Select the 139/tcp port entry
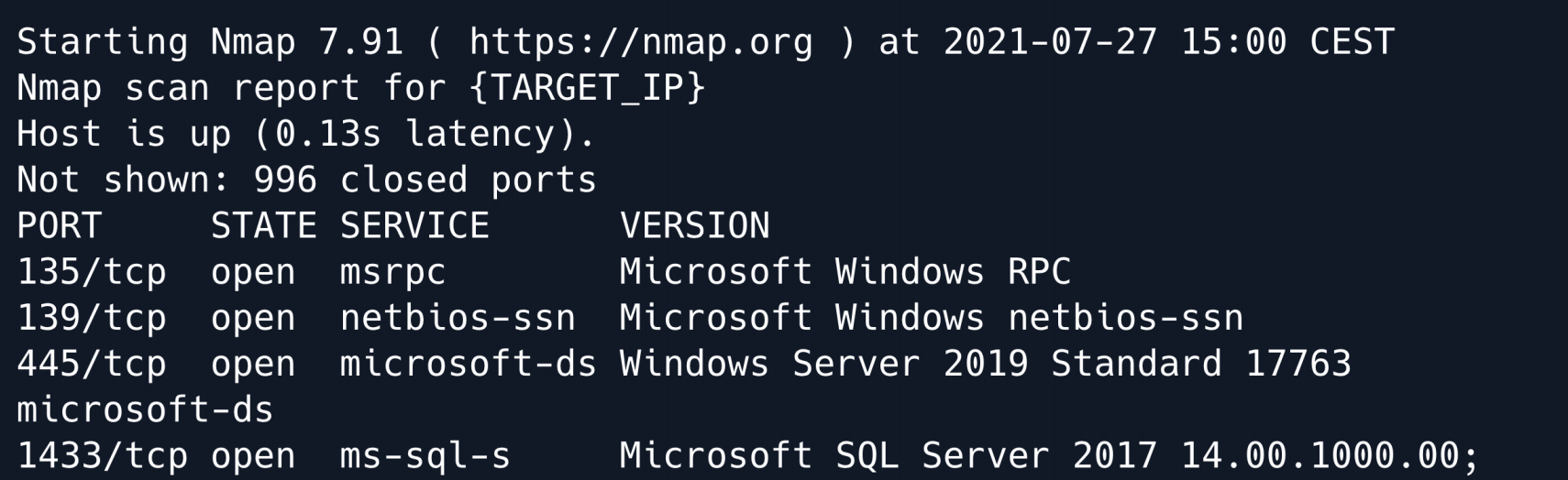Screen dimensions: 1568x480 (92, 318)
